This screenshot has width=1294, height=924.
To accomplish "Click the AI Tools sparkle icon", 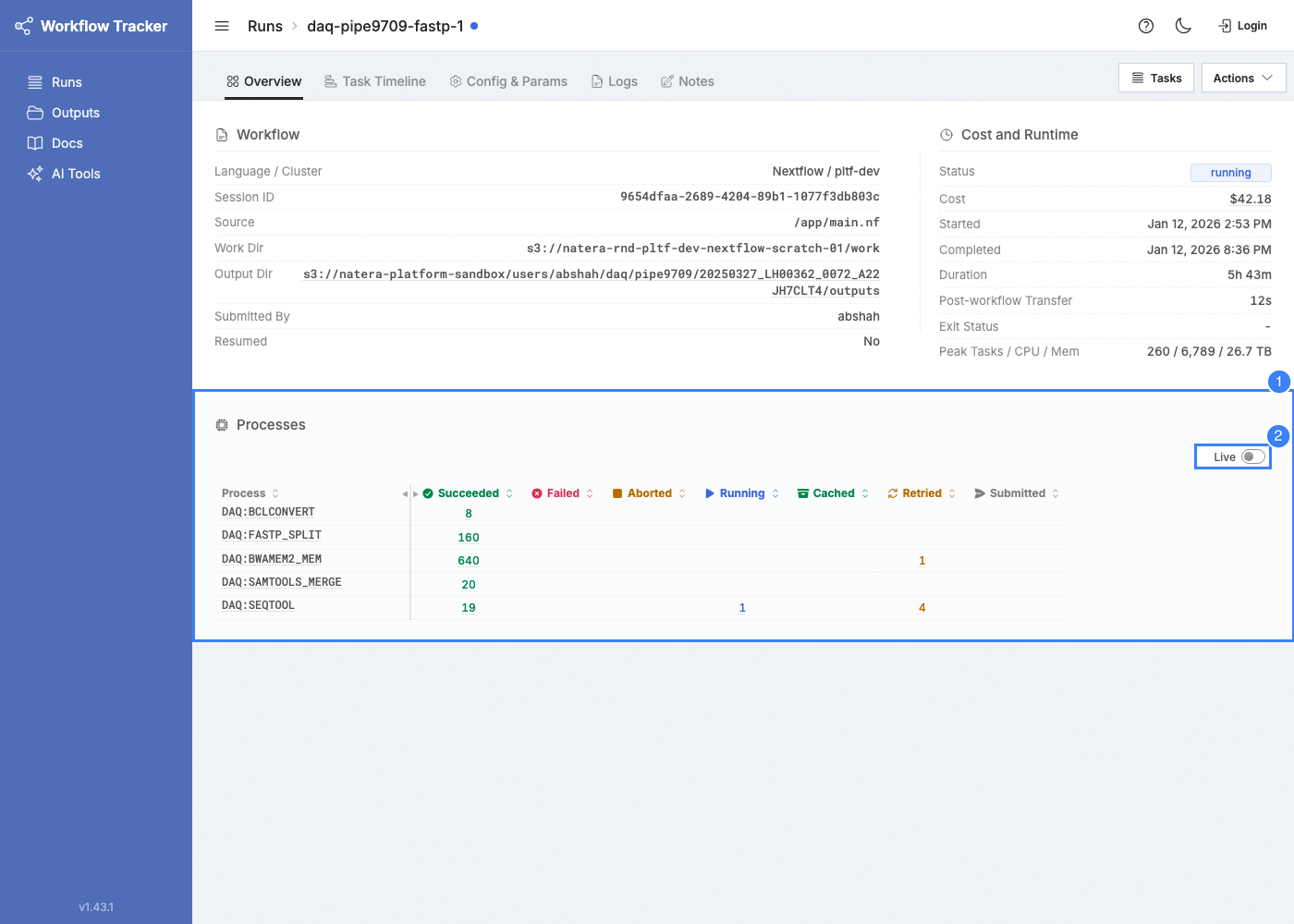I will [35, 174].
